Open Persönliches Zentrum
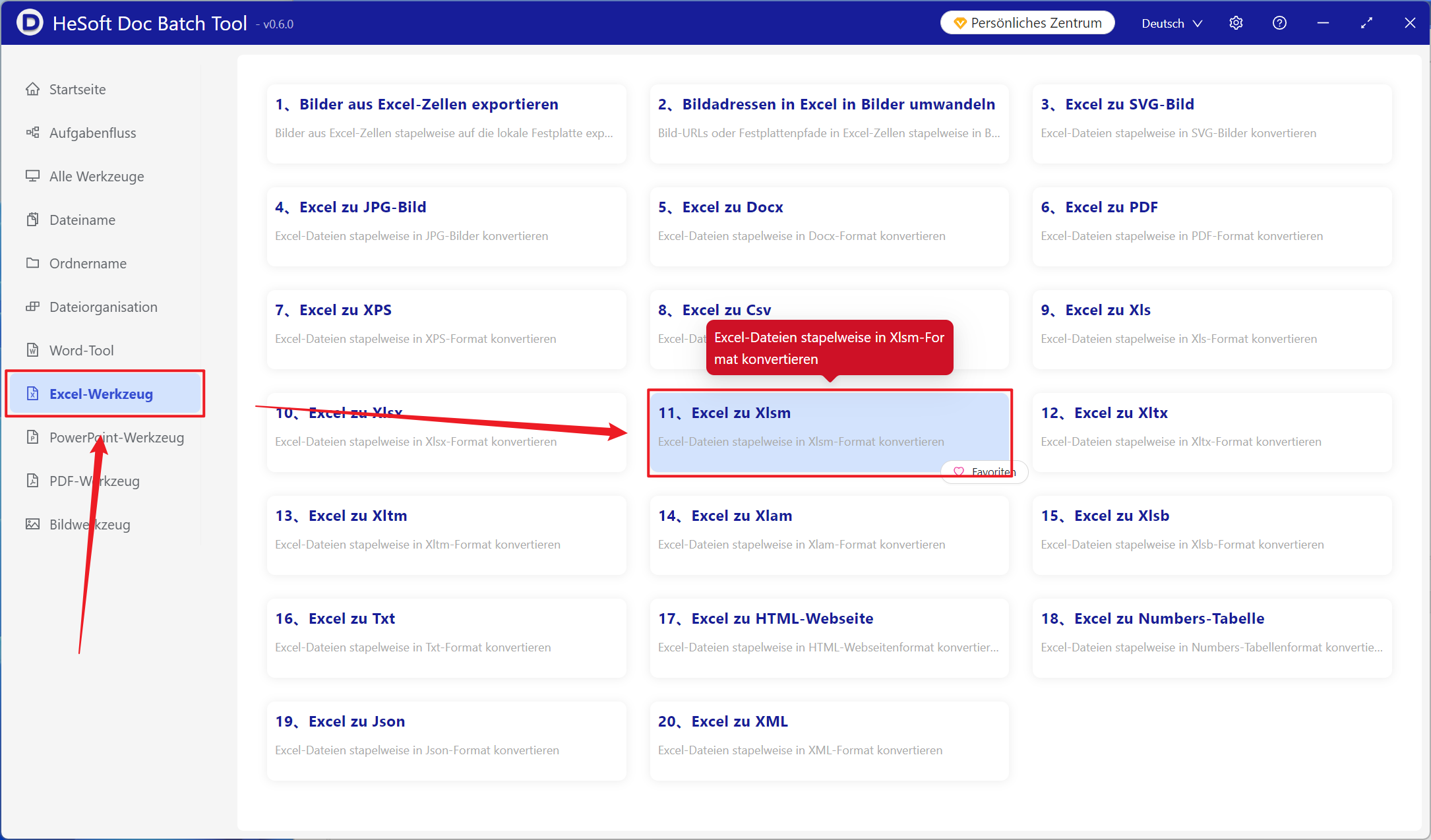This screenshot has height=840, width=1431. [1027, 23]
